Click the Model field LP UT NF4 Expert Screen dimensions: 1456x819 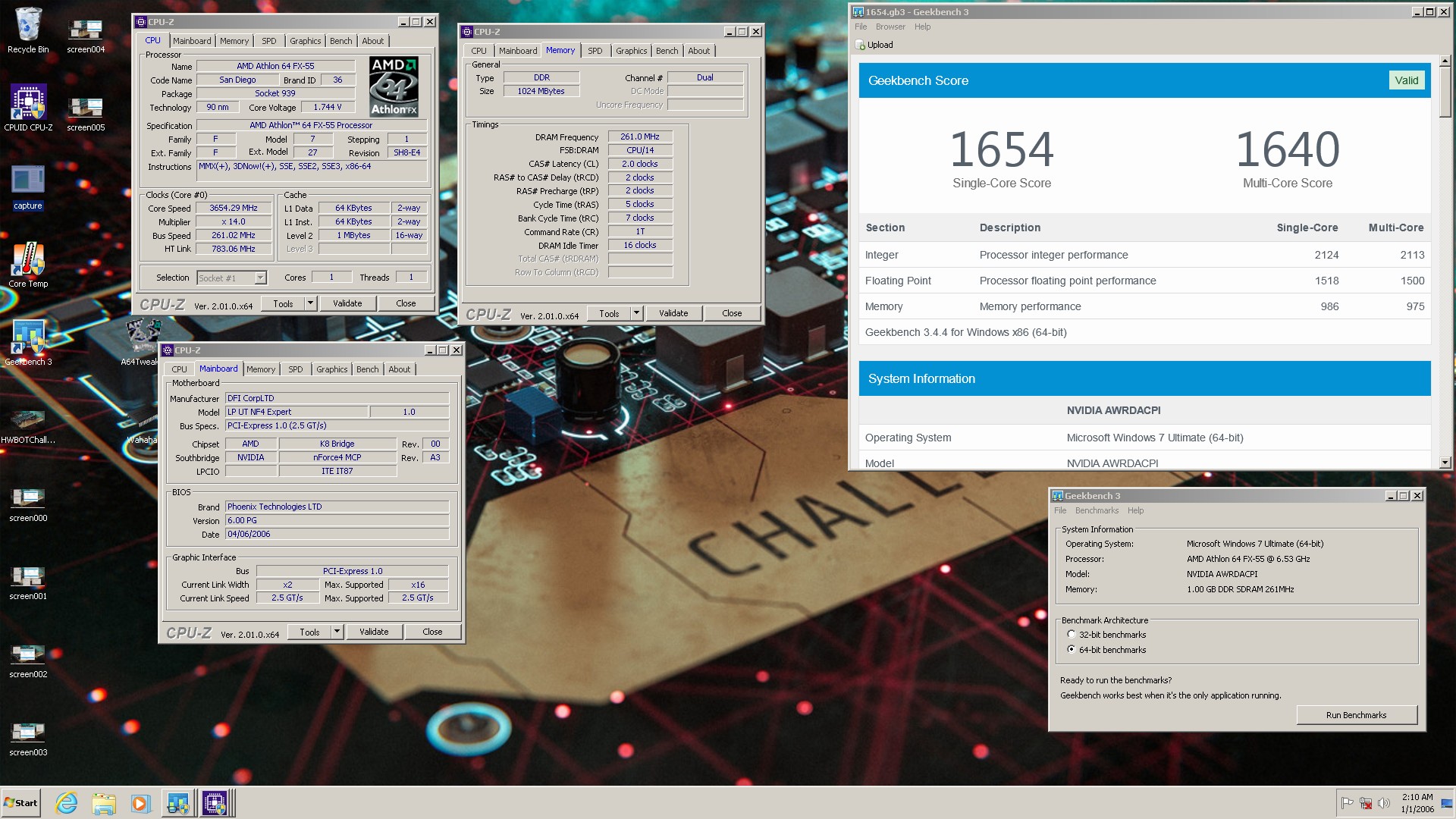click(x=297, y=412)
